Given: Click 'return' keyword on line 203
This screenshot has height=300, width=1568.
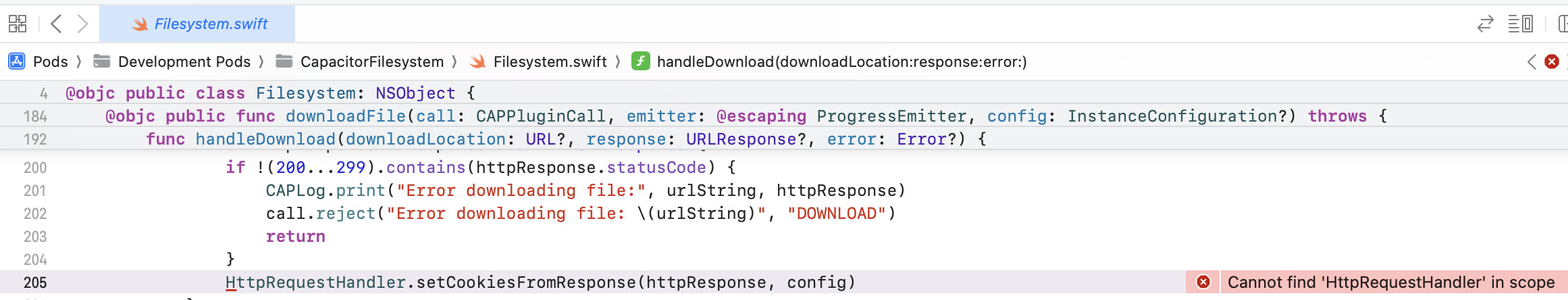Looking at the screenshot, I should click(296, 236).
